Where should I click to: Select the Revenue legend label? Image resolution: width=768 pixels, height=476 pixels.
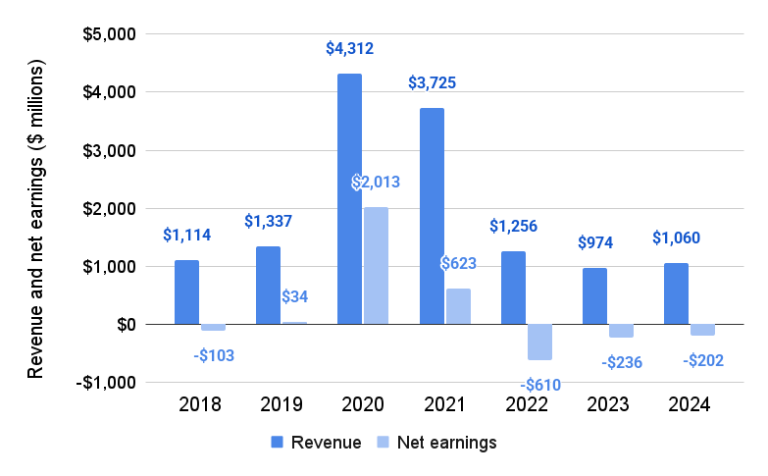pos(326,441)
